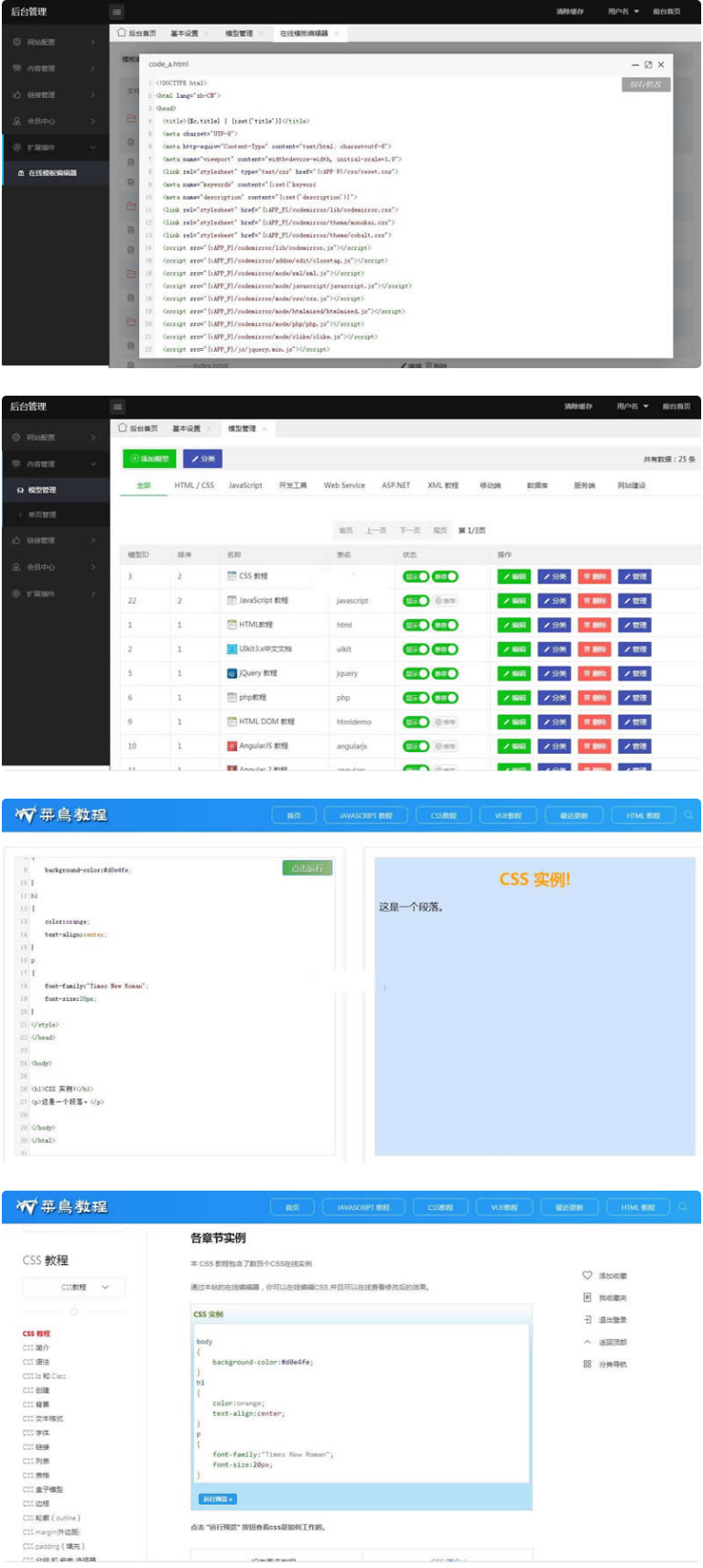Click the jQuery 教程 row icon
Viewport: 703px width, 1568px height.
pos(232,673)
